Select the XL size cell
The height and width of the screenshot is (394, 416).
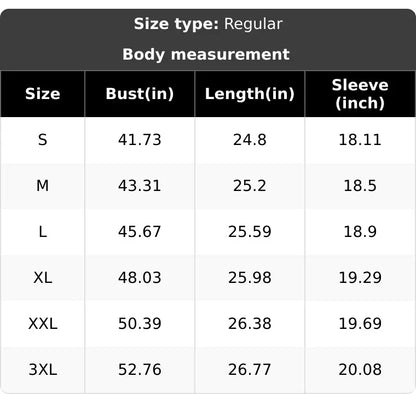pyautogui.click(x=43, y=278)
